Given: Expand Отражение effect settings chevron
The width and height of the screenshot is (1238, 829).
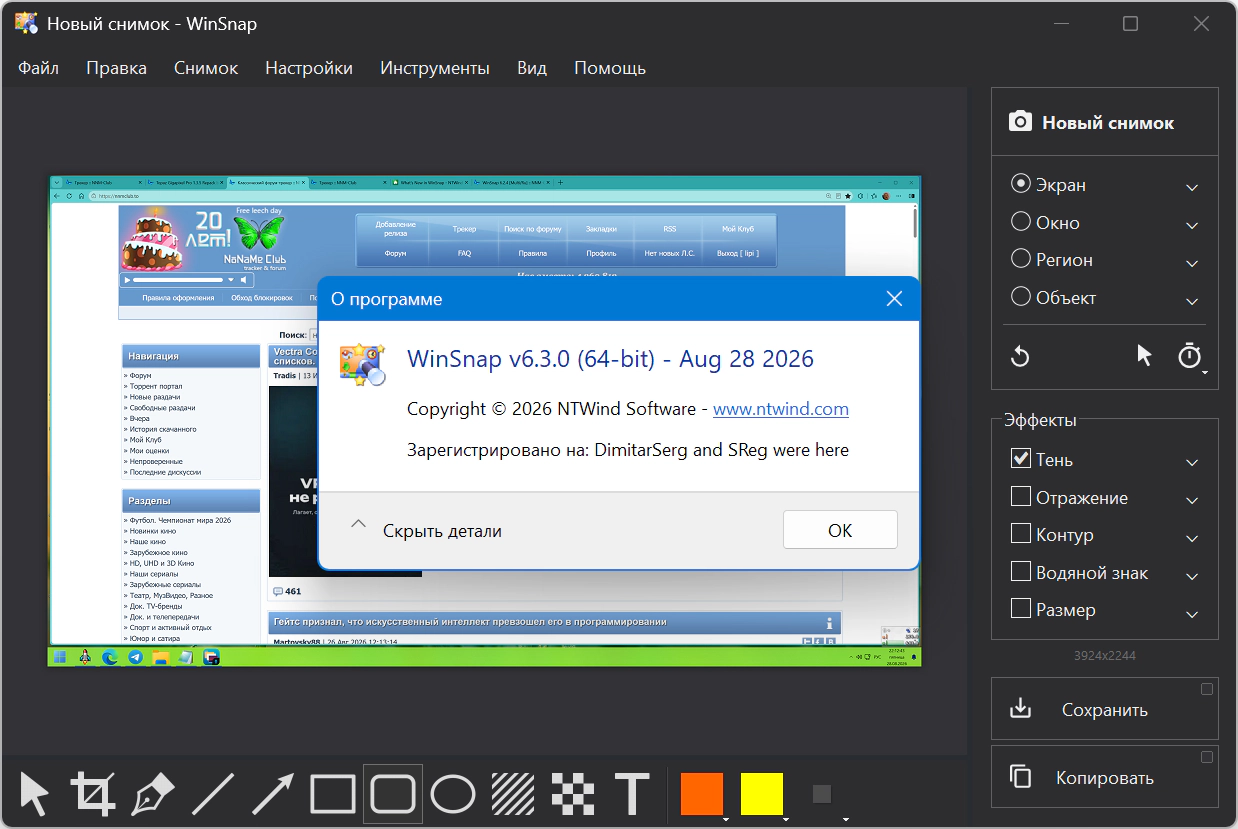Looking at the screenshot, I should (1192, 500).
